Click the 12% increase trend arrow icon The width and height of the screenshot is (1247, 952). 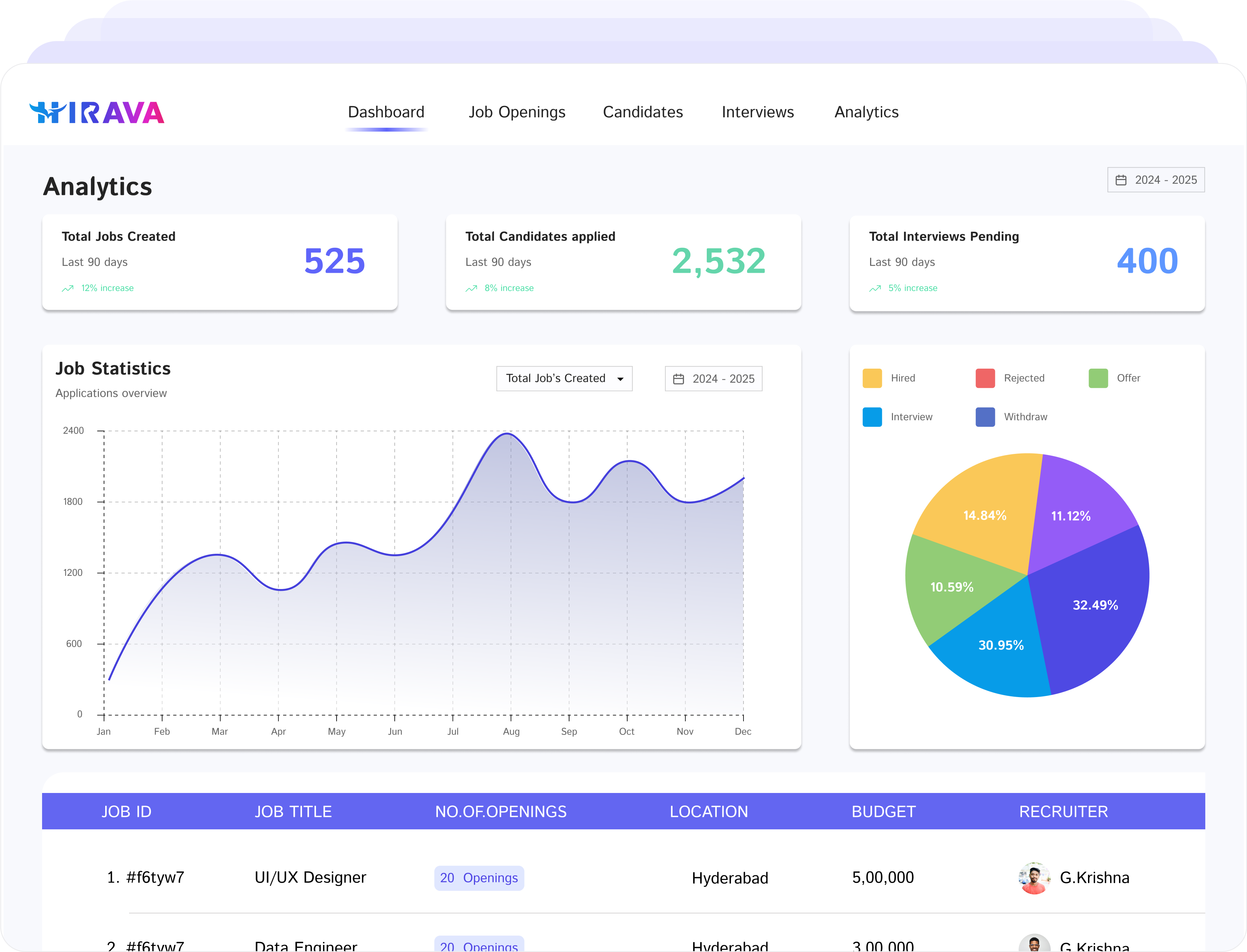click(67, 288)
